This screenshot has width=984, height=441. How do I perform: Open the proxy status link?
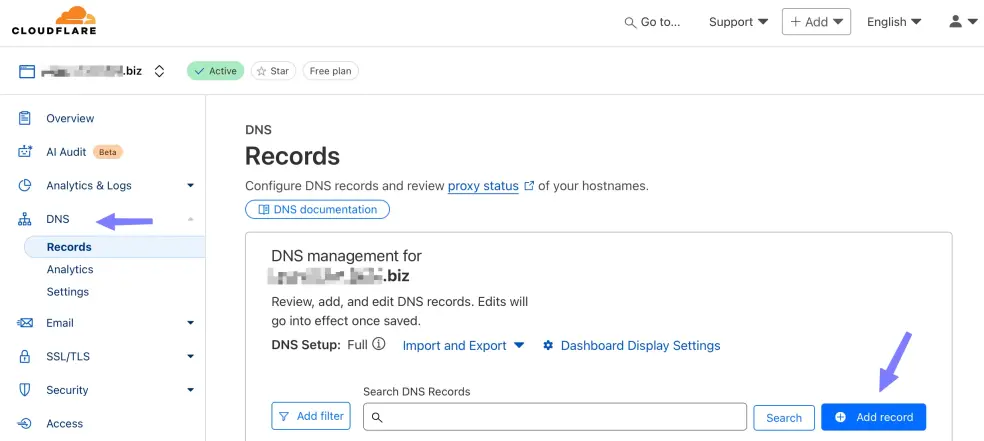click(x=483, y=186)
